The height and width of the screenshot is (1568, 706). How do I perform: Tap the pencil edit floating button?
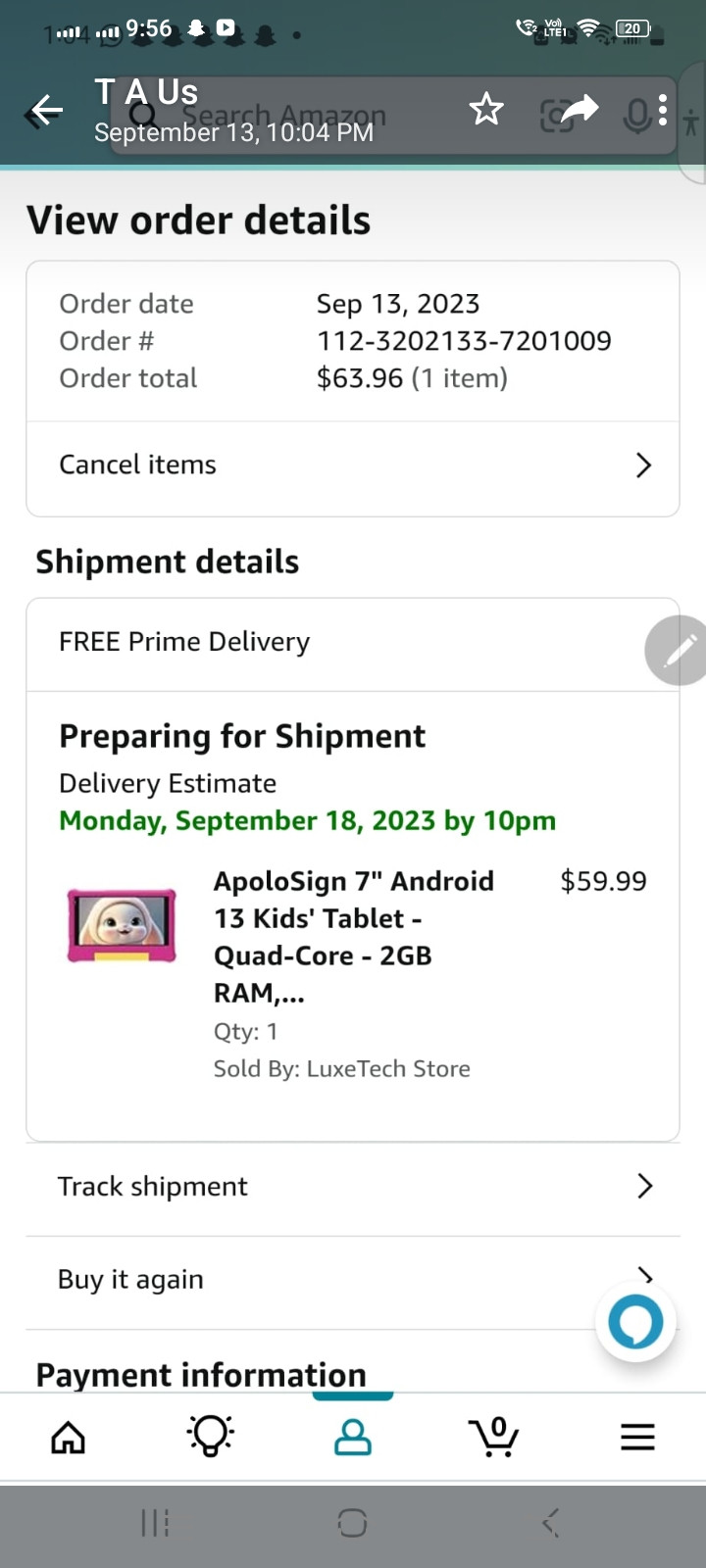[x=678, y=650]
